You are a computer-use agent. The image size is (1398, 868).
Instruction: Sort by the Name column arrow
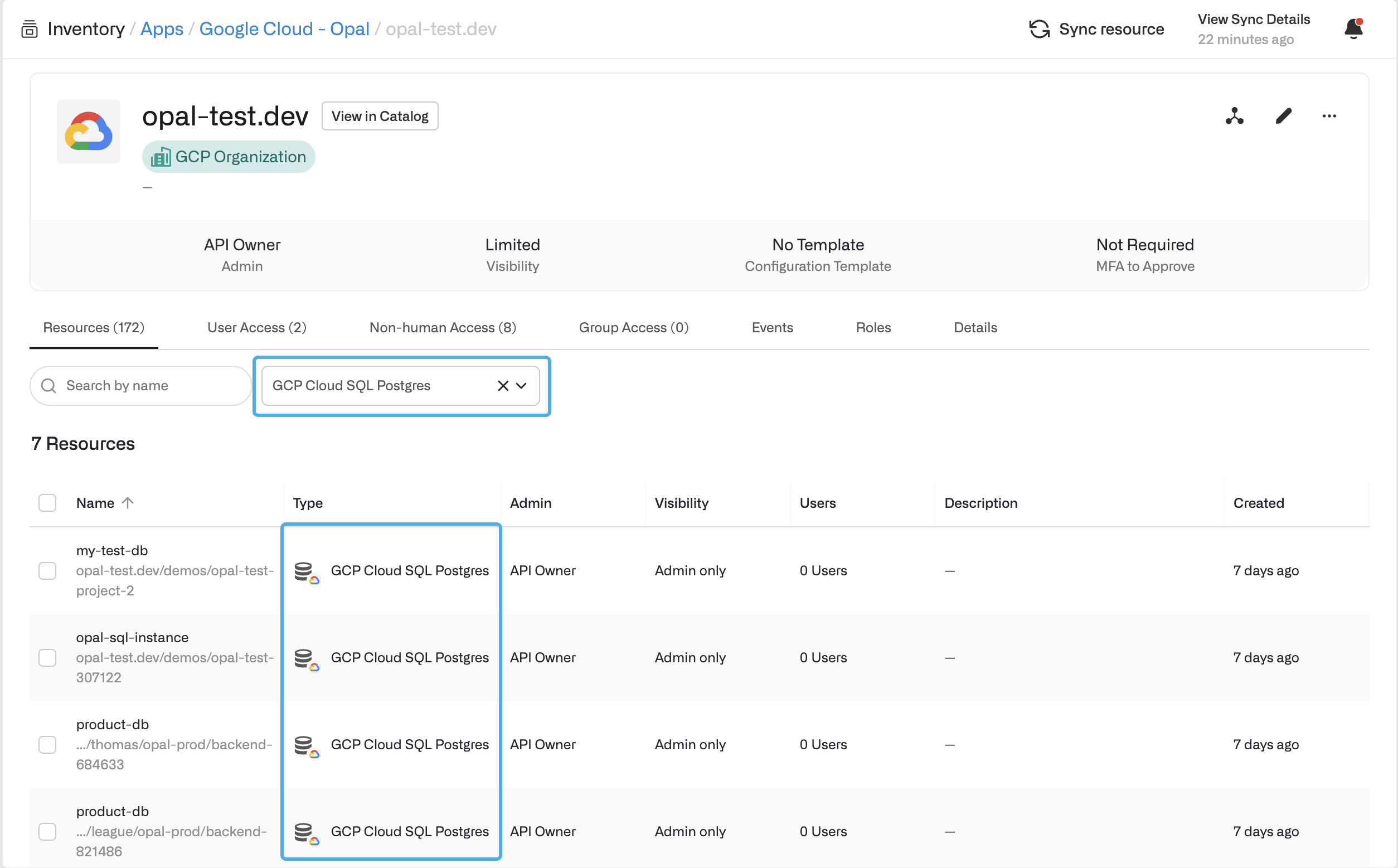point(128,503)
